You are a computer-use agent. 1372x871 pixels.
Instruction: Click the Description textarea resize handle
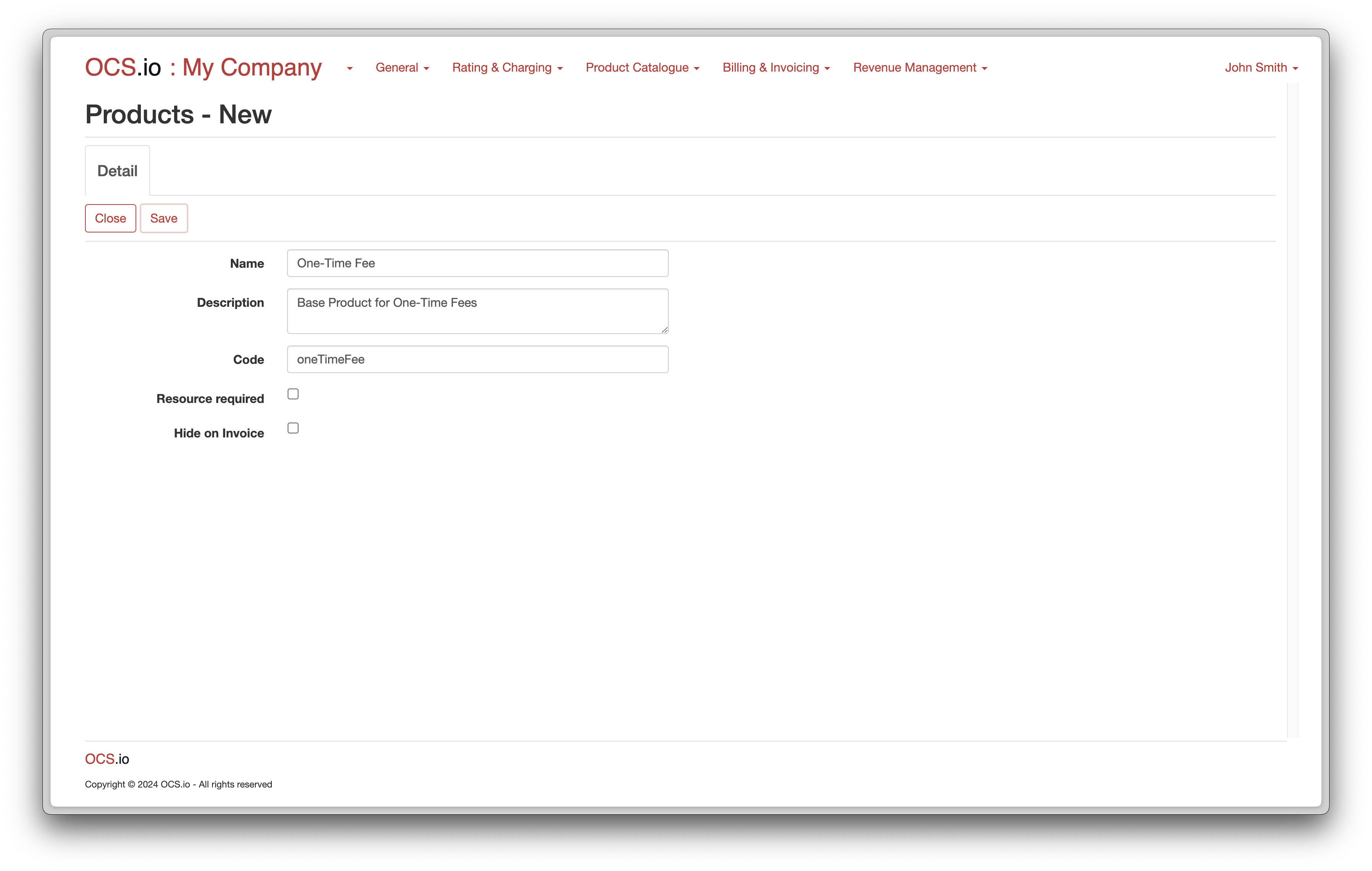[x=664, y=330]
